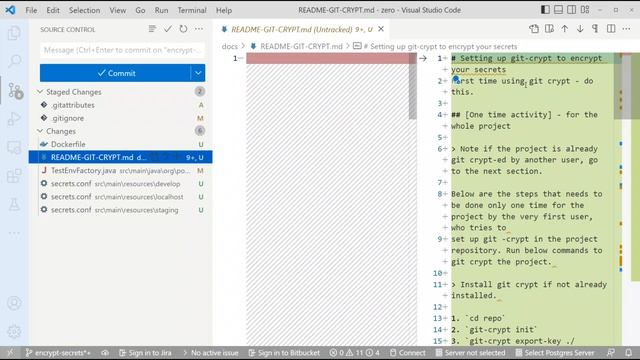Close the README-GIT-CRYPT.md tab
Viewport: 640px width, 360px height.
(x=381, y=29)
